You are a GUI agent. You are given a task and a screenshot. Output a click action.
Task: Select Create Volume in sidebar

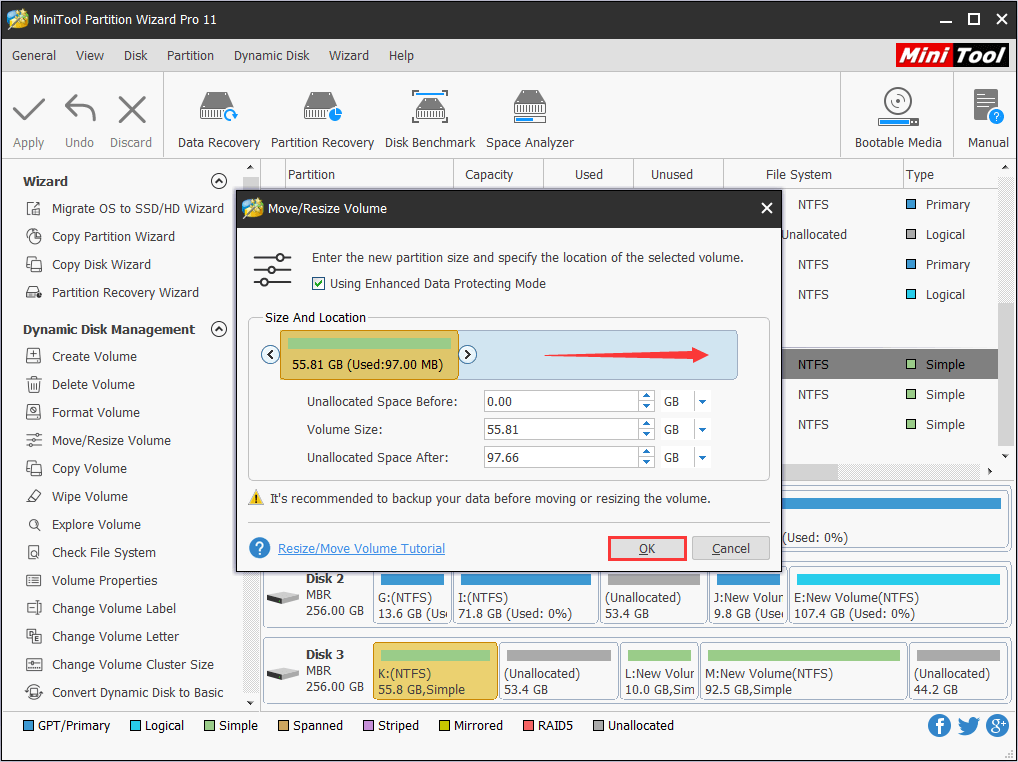81,356
